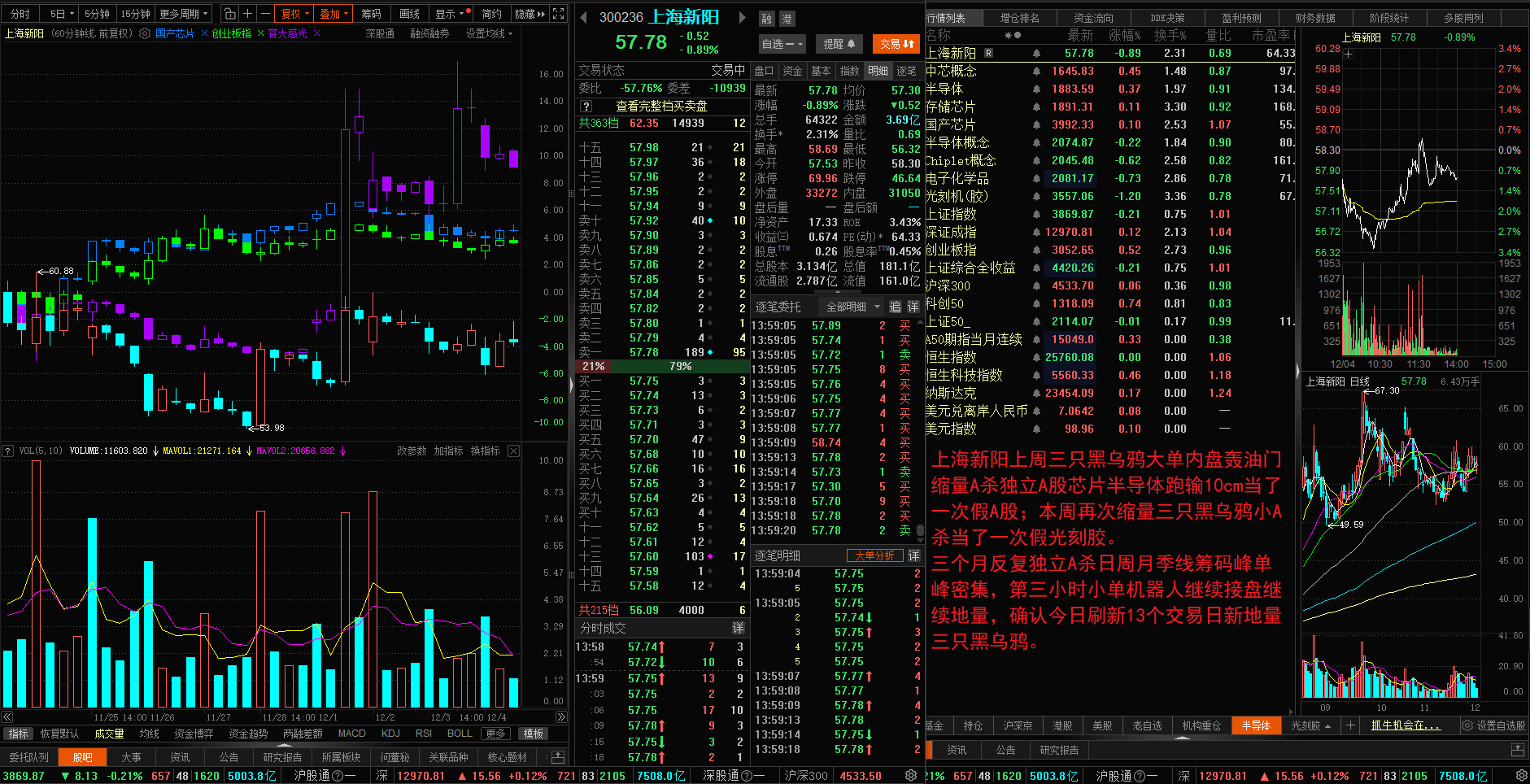
Task: Click the lock icon in the chart toolbar
Action: point(230,14)
